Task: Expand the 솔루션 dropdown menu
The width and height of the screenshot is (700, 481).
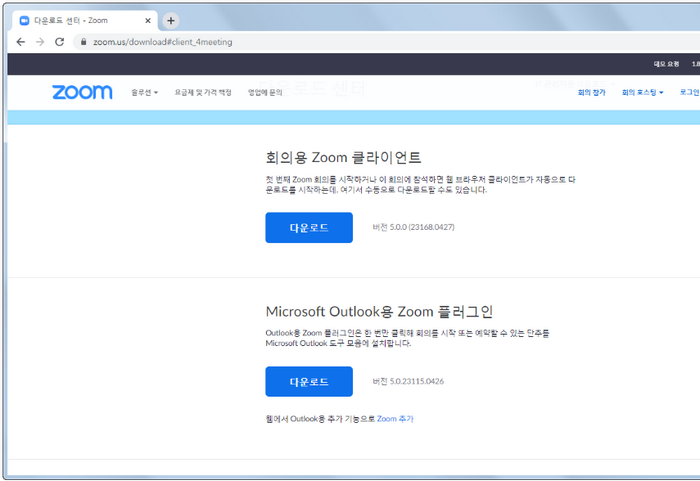Action: point(144,92)
